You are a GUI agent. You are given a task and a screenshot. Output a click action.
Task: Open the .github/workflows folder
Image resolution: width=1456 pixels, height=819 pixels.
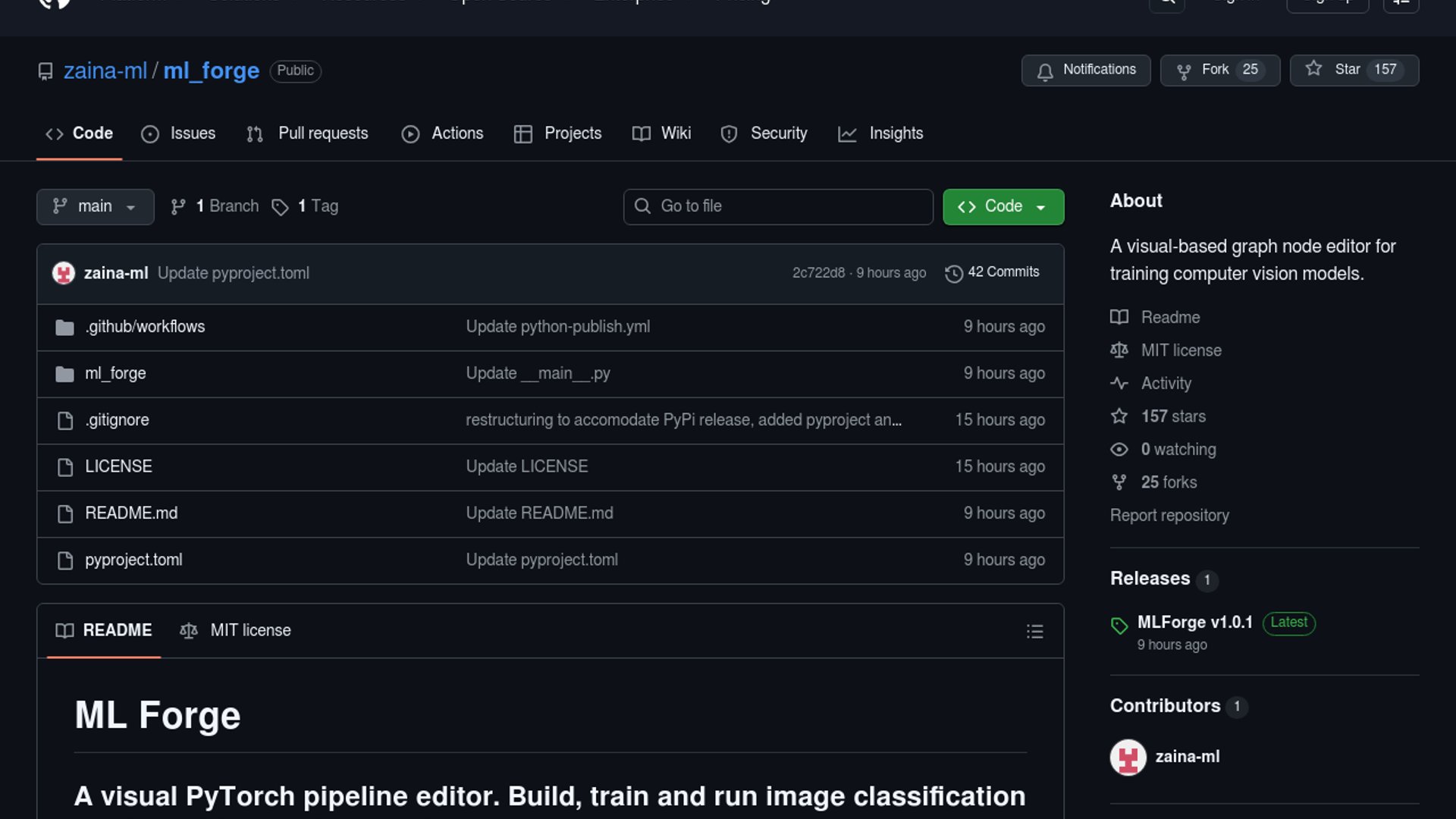(145, 327)
